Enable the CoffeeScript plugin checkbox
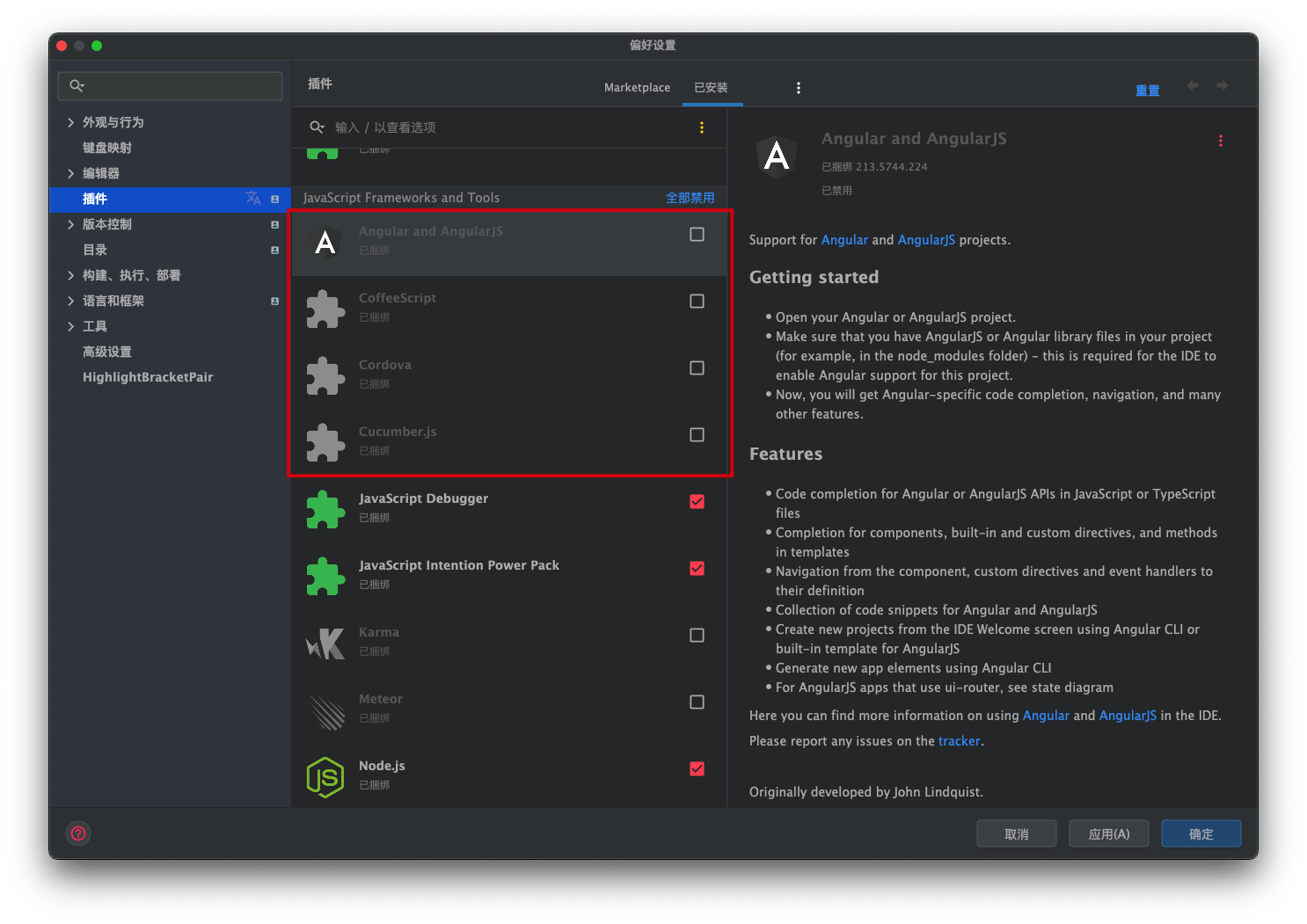The image size is (1307, 924). (x=697, y=301)
